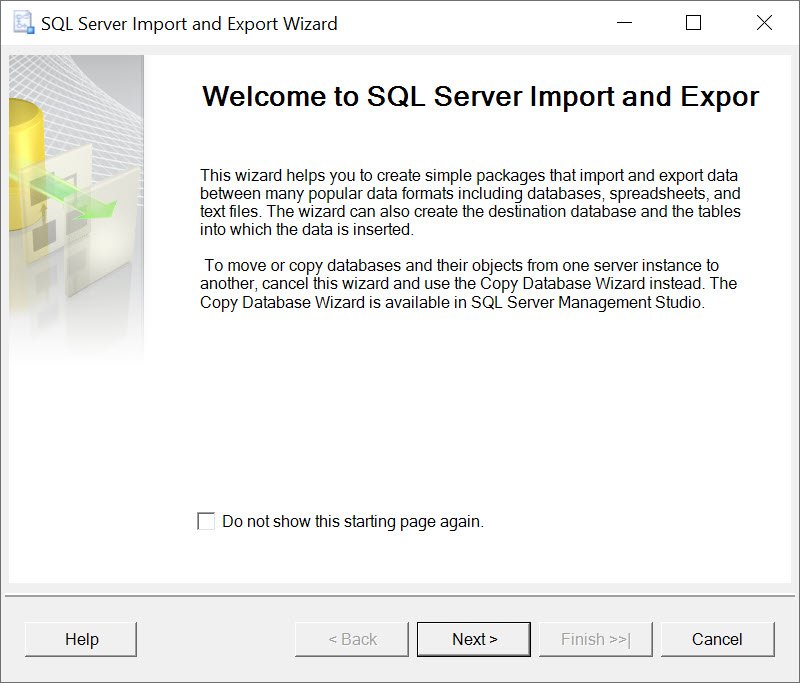Viewport: 800px width, 683px height.
Task: Close the Import and Export Wizard window
Action: (x=764, y=23)
